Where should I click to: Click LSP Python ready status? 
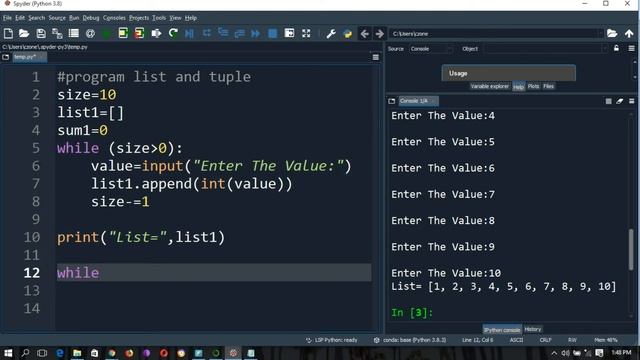(x=332, y=340)
